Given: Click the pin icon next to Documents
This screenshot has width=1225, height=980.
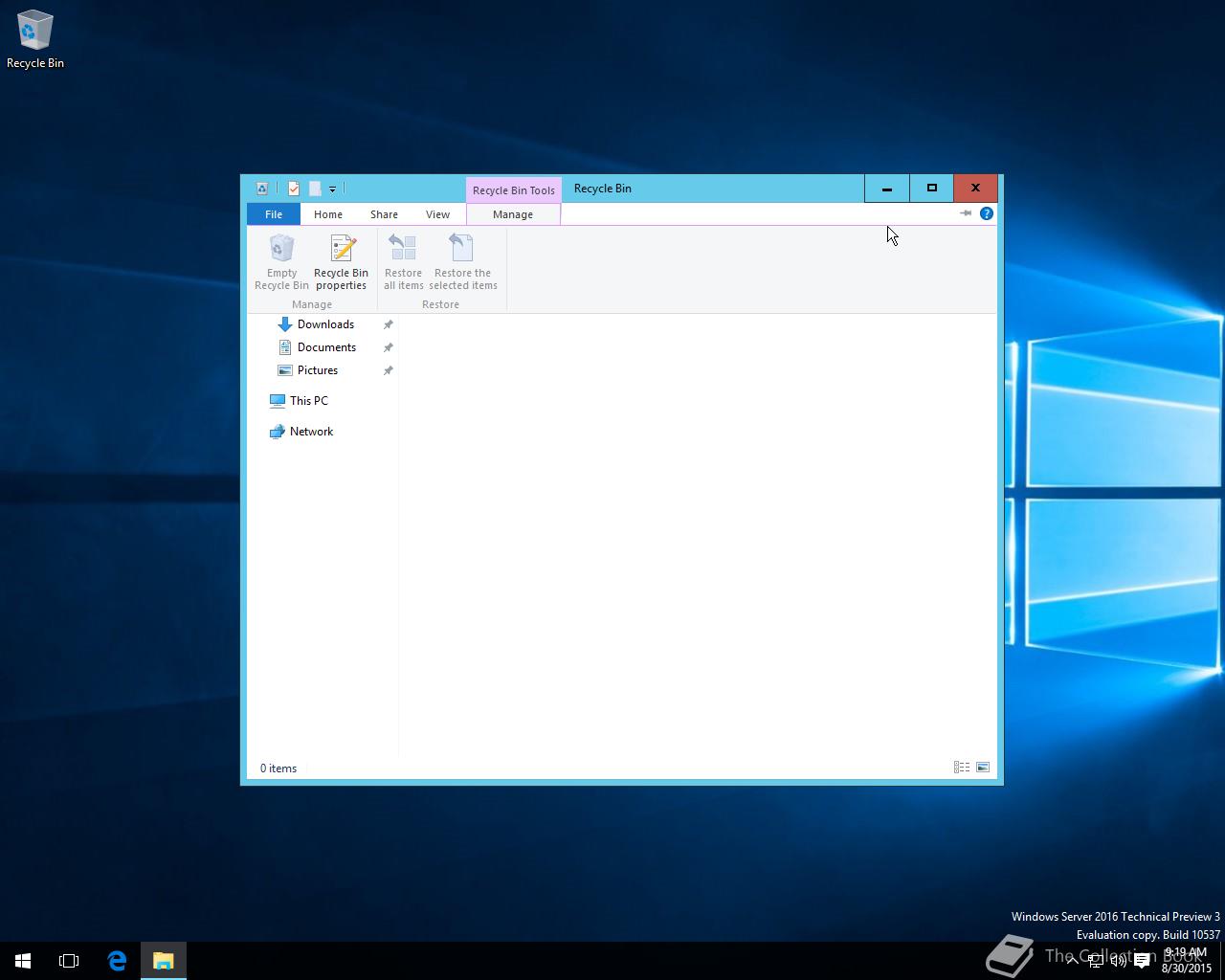Looking at the screenshot, I should pyautogui.click(x=388, y=347).
